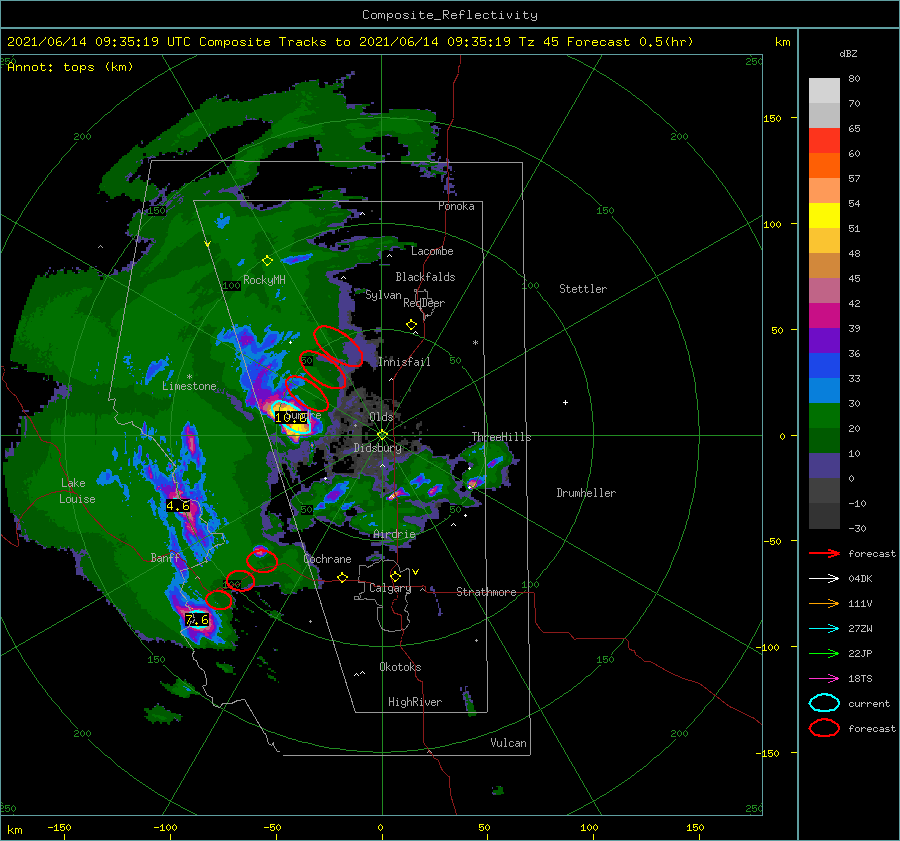Click the yellow diamond marker above RockyMH
The image size is (900, 841).
click(x=267, y=261)
